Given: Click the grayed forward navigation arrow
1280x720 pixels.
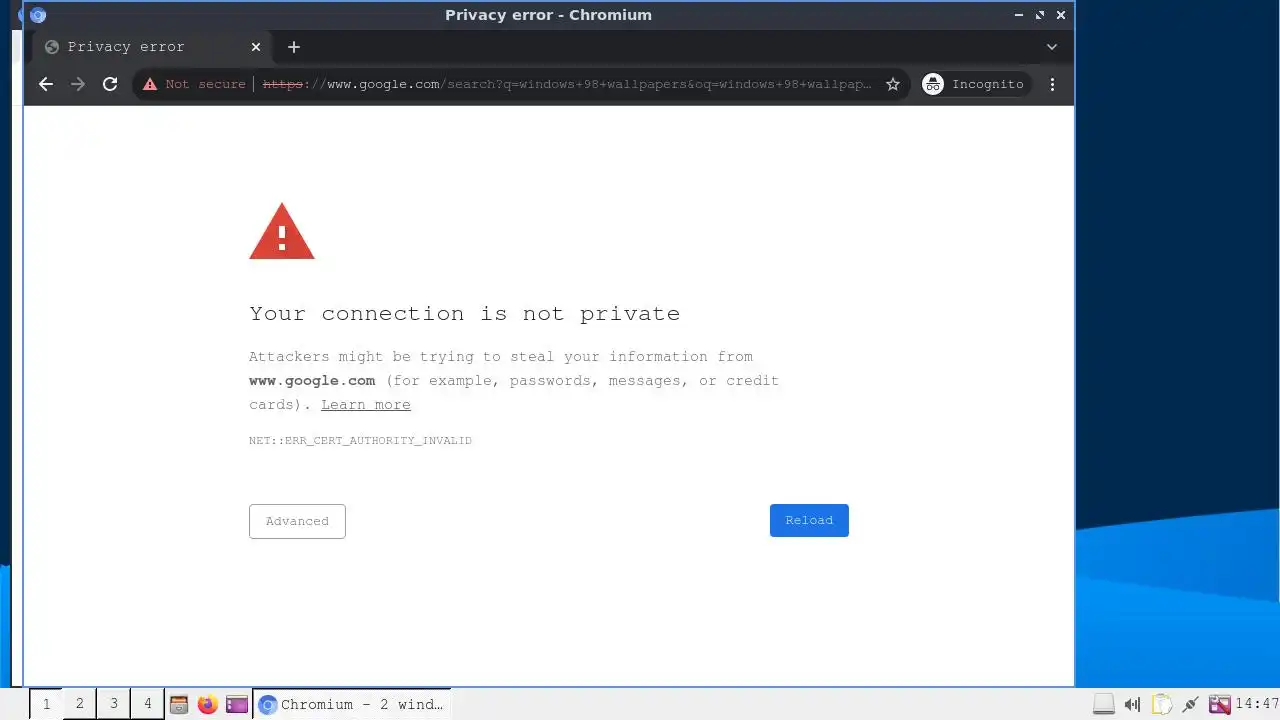Looking at the screenshot, I should click(78, 84).
